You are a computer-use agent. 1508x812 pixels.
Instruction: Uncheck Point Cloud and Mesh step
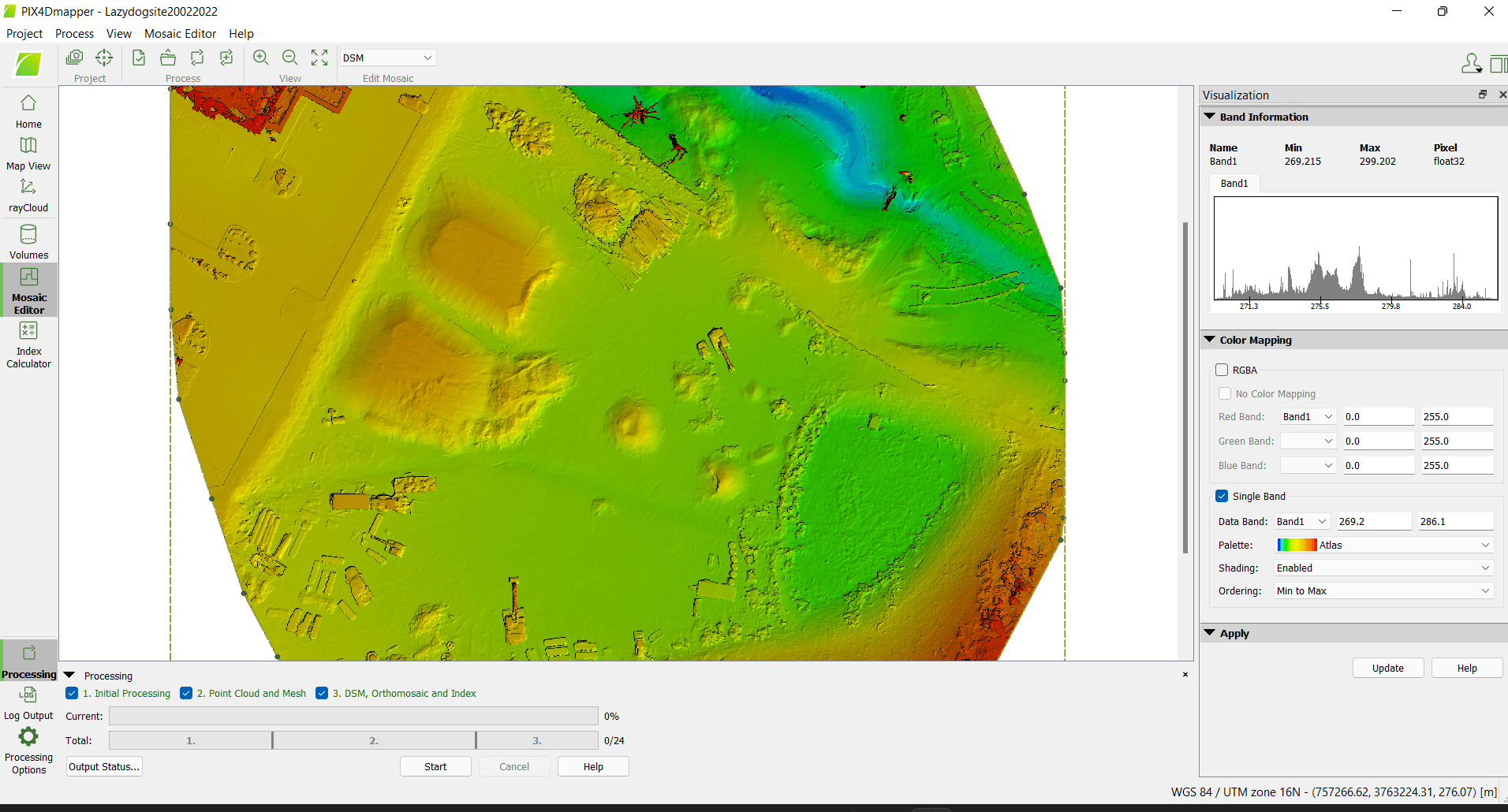click(186, 693)
